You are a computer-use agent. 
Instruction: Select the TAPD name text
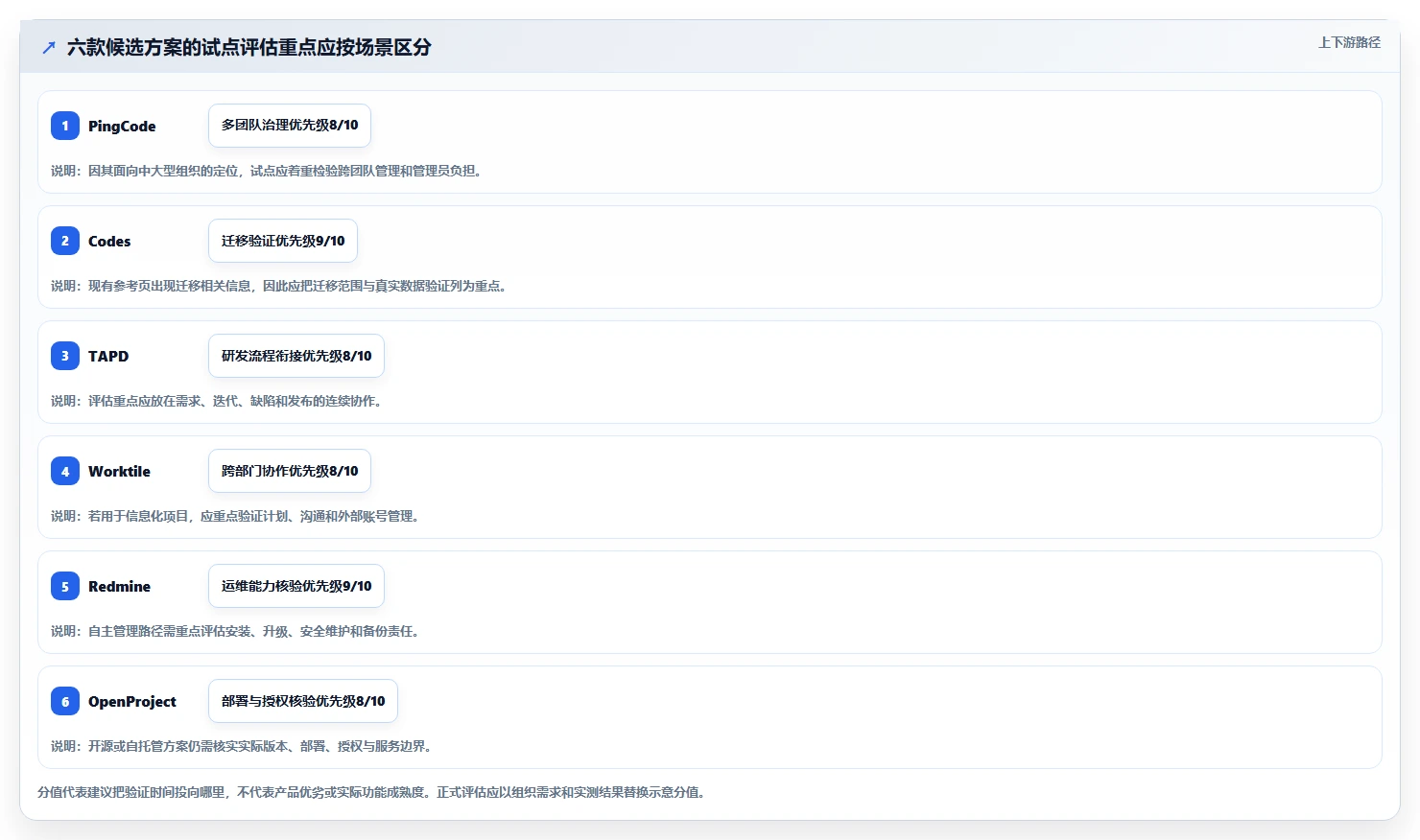108,356
